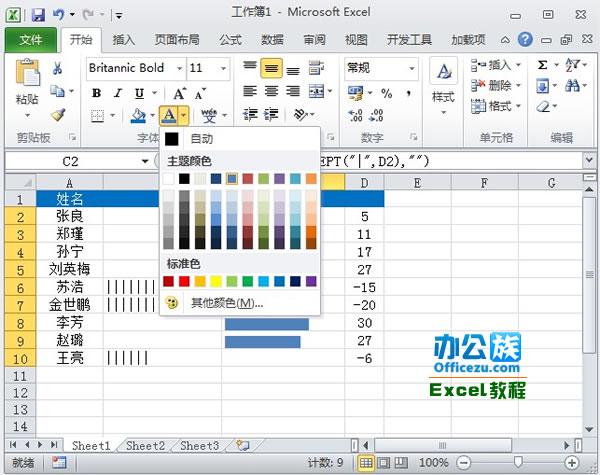600x475 pixels.
Task: Open the font color dropdown arrow
Action: coord(184,116)
